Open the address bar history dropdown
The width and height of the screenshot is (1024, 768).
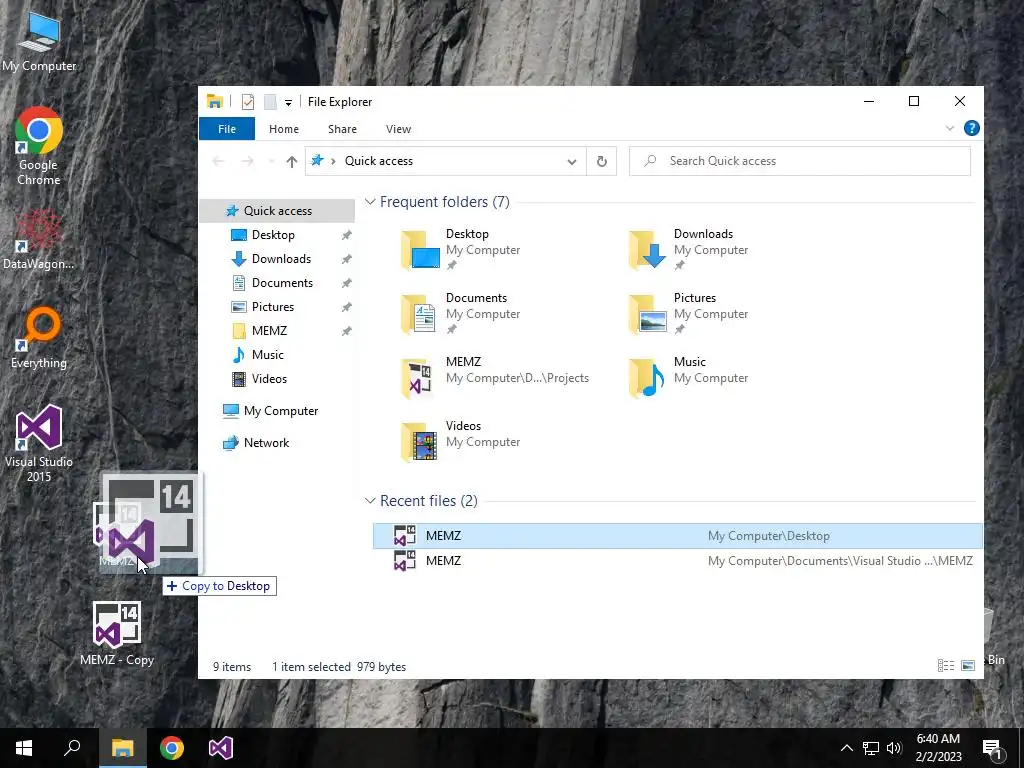click(571, 161)
